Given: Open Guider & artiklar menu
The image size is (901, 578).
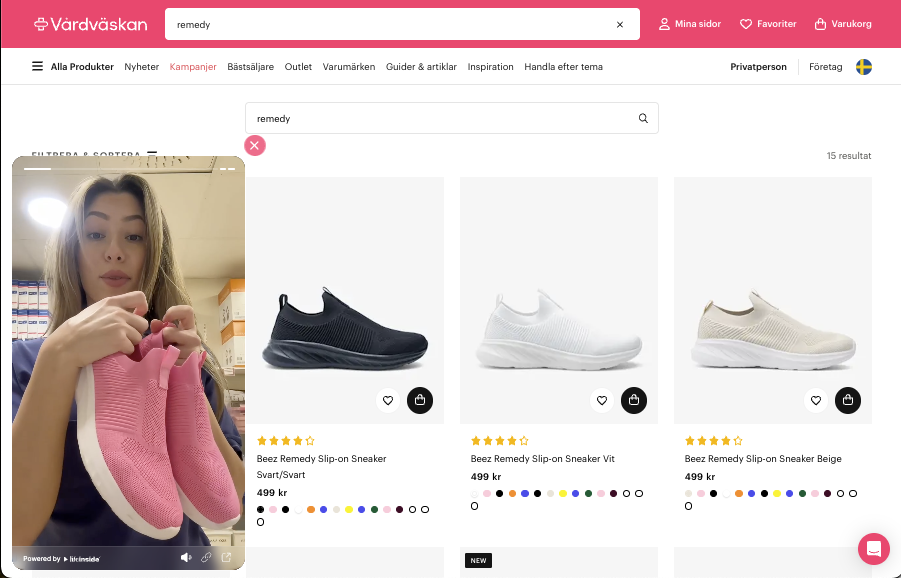Looking at the screenshot, I should [421, 67].
